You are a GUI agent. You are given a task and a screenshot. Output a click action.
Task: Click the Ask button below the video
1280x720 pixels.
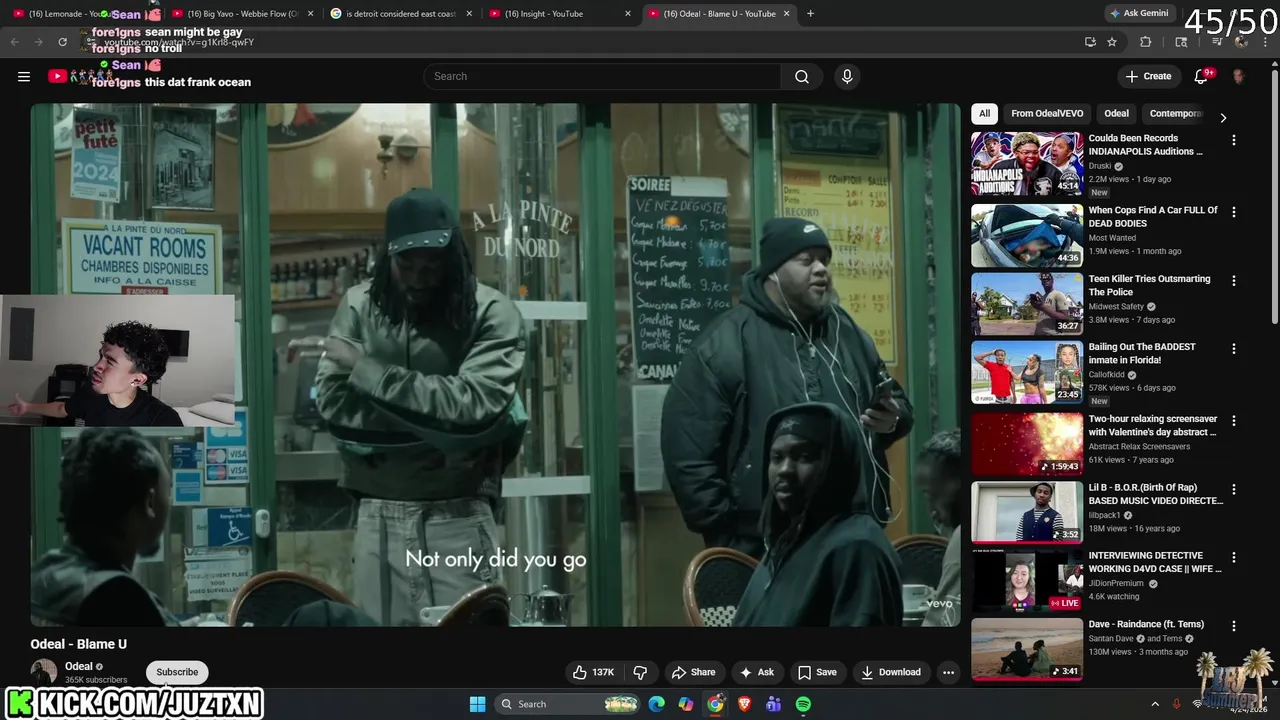pyautogui.click(x=756, y=672)
